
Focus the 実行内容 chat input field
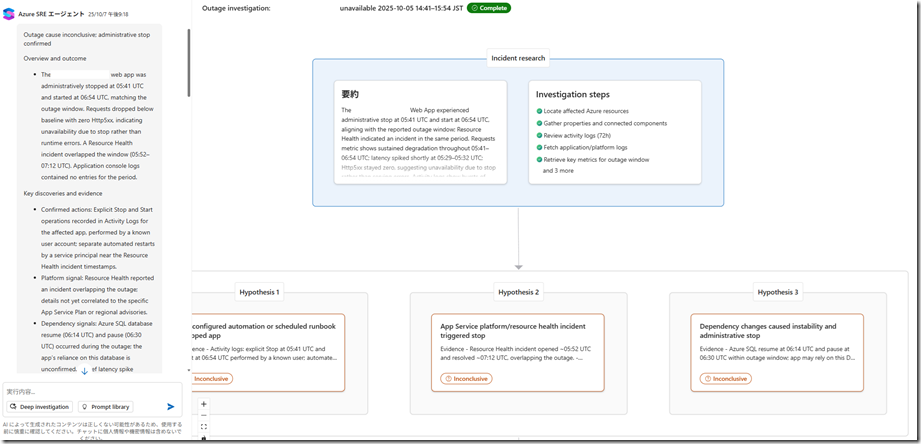pos(85,391)
